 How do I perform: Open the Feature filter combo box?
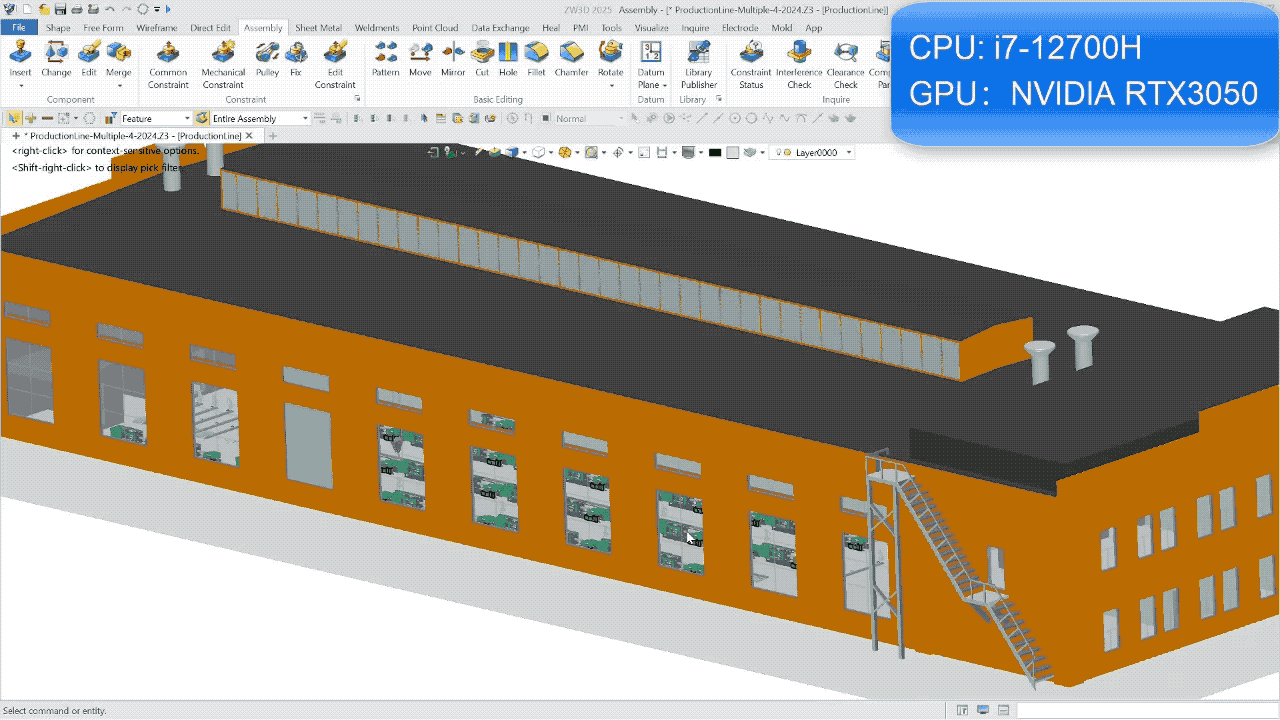[155, 118]
